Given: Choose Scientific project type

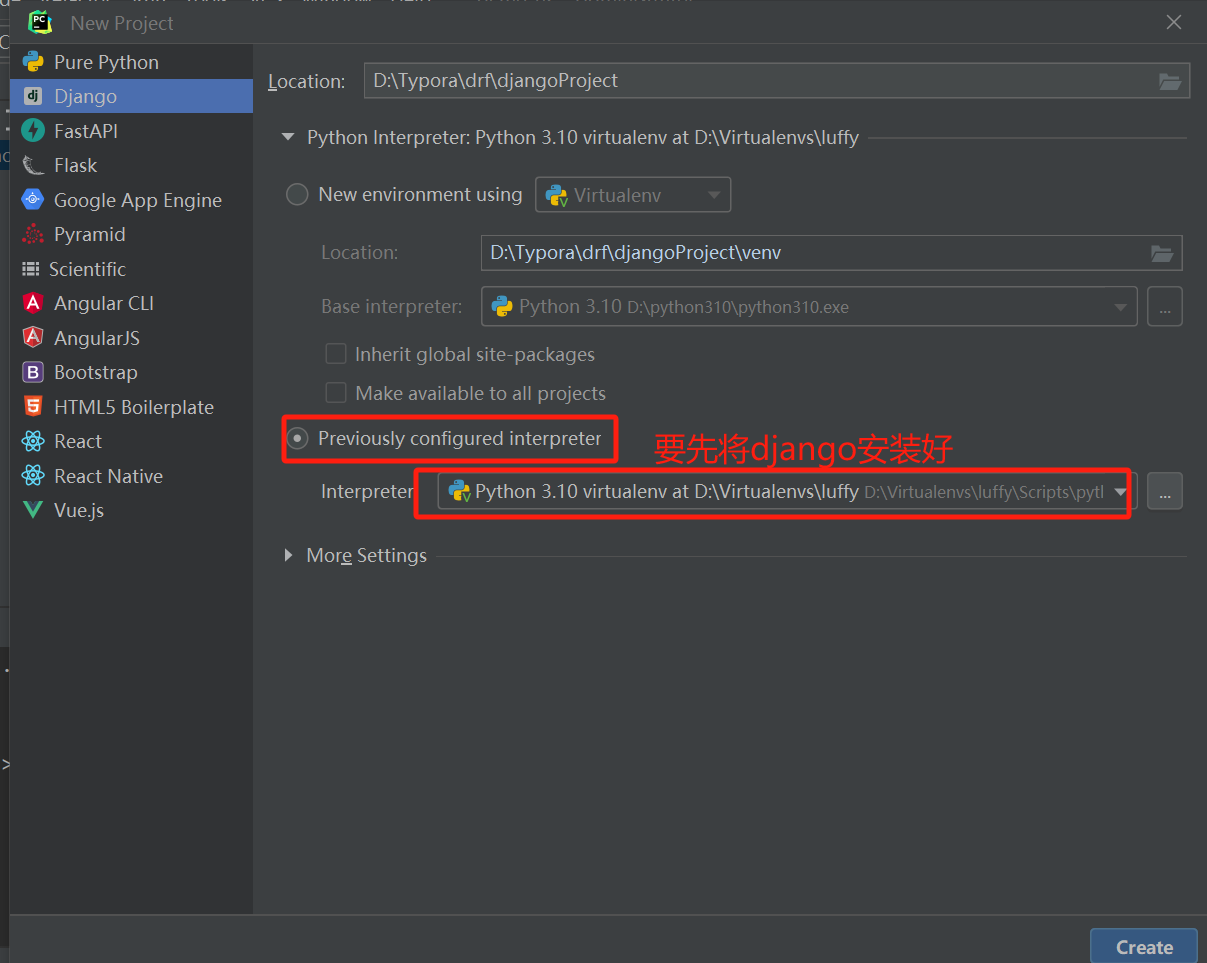Looking at the screenshot, I should 131,269.
